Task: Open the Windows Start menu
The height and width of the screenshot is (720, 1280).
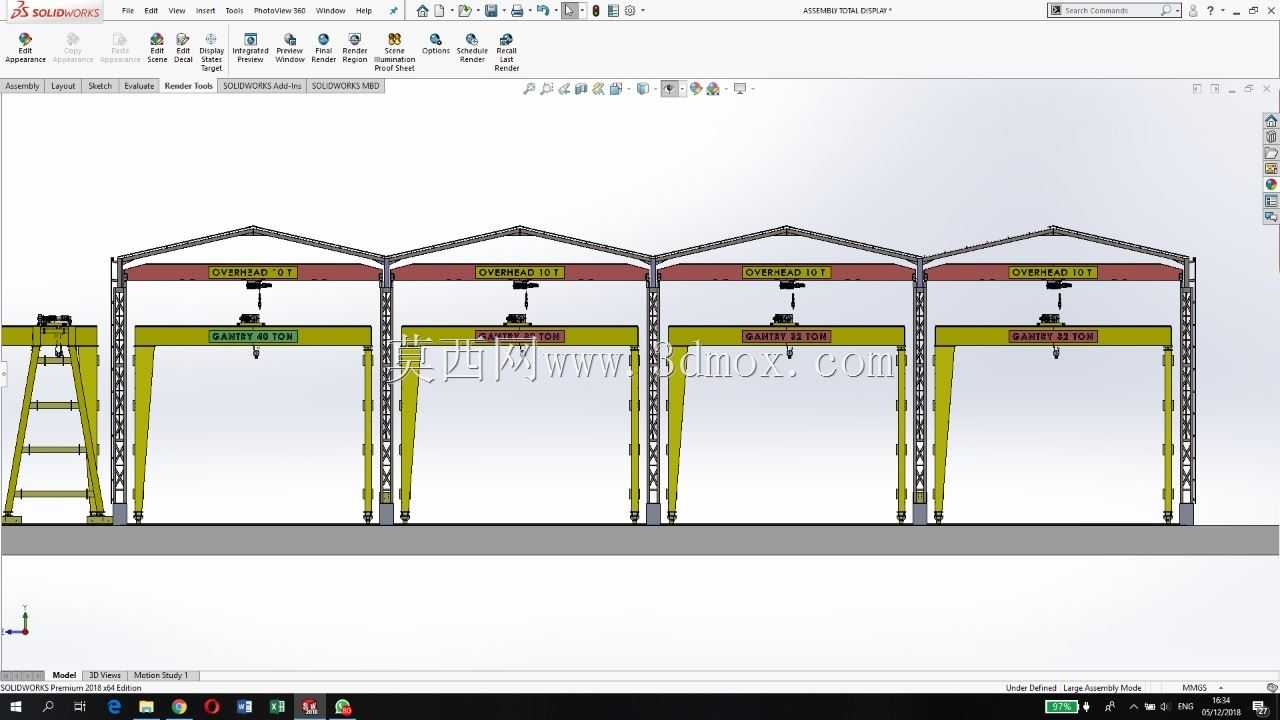Action: coord(15,707)
